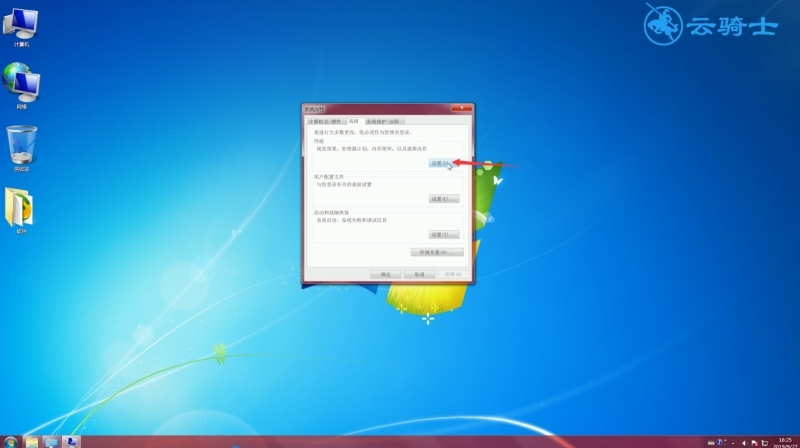Click the blue help icon in tray
800x448 pixels.
tap(719, 442)
